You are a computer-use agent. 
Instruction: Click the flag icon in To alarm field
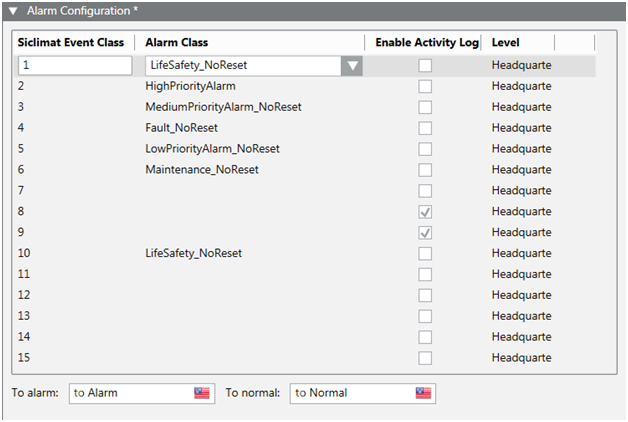tap(202, 393)
